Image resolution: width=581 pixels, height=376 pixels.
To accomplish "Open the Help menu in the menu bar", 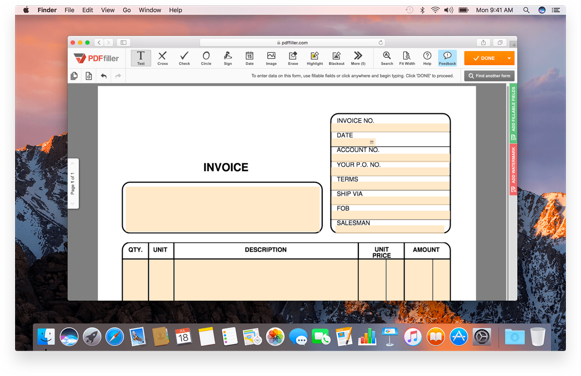I will coord(175,10).
